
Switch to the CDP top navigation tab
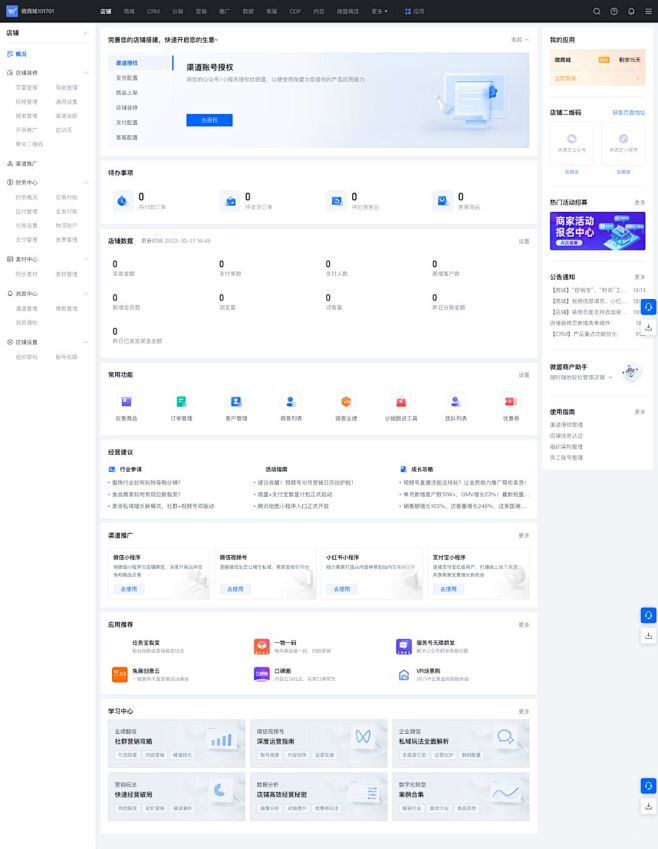(x=295, y=11)
